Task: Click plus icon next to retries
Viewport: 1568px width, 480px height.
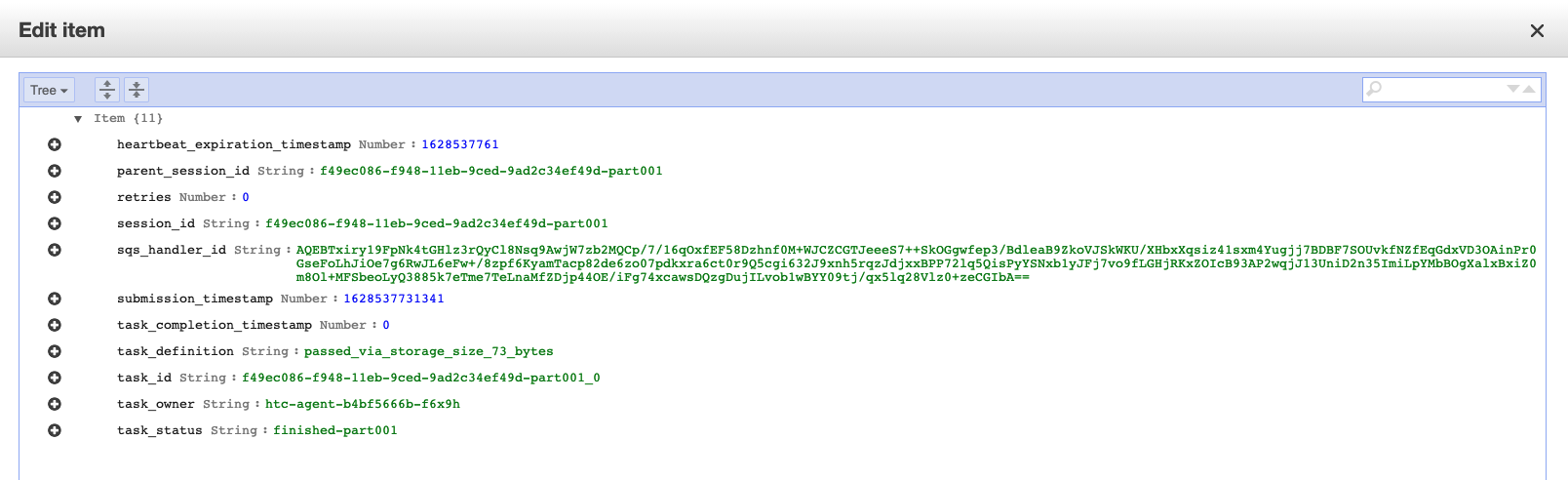Action: click(55, 197)
